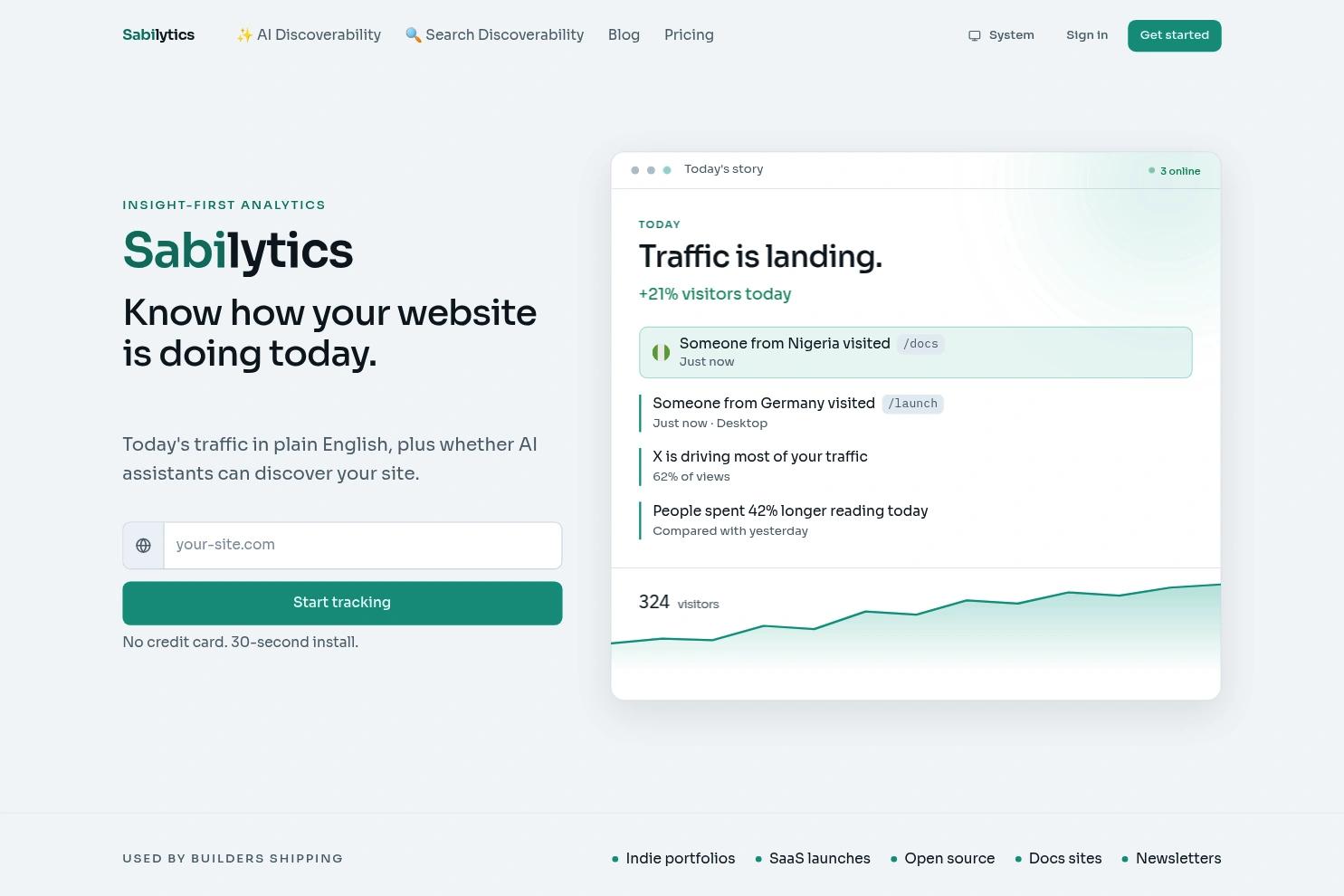Click the 'Newsletters' item
The image size is (1344, 896).
tap(1172, 859)
